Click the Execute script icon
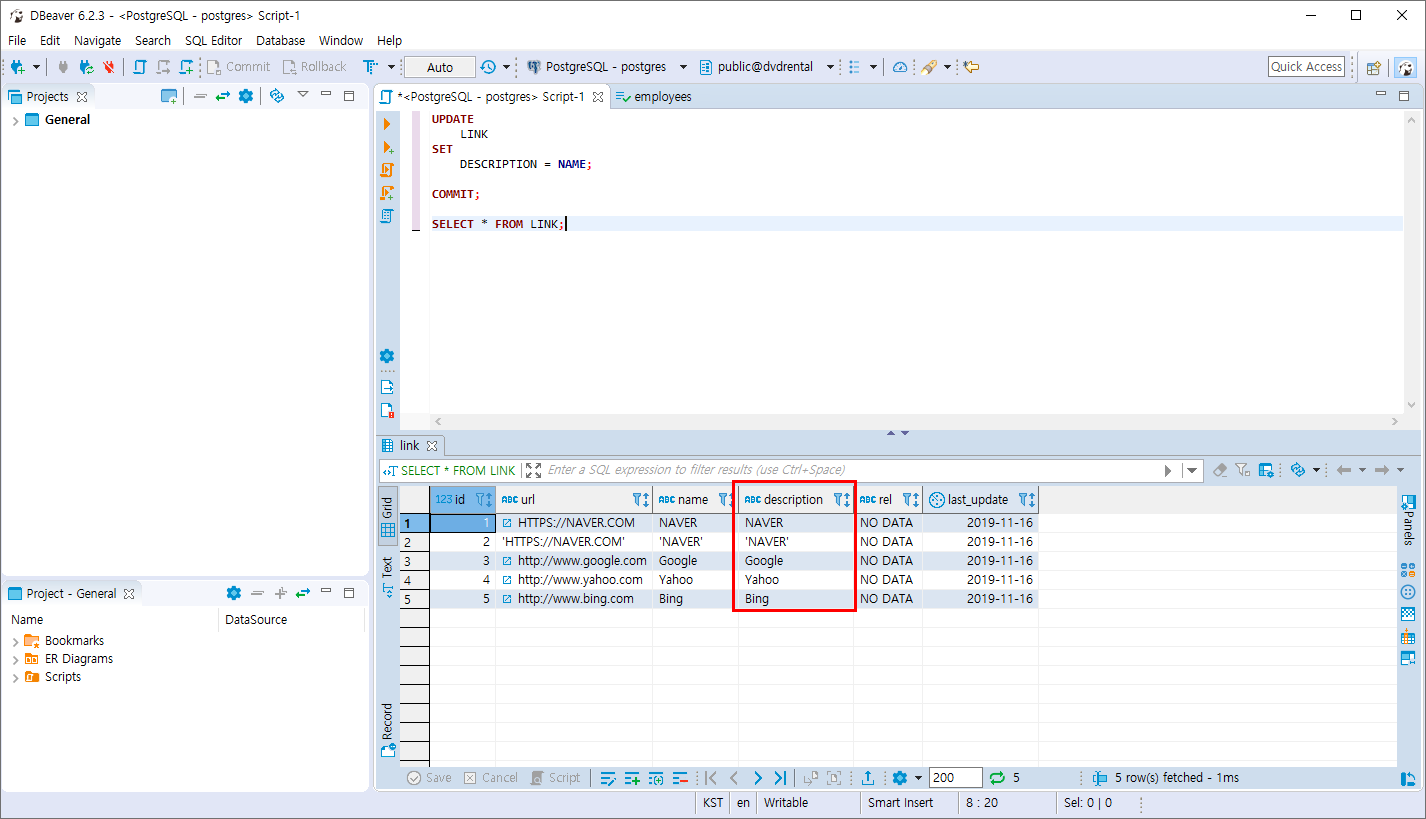The width and height of the screenshot is (1426, 819). click(388, 170)
